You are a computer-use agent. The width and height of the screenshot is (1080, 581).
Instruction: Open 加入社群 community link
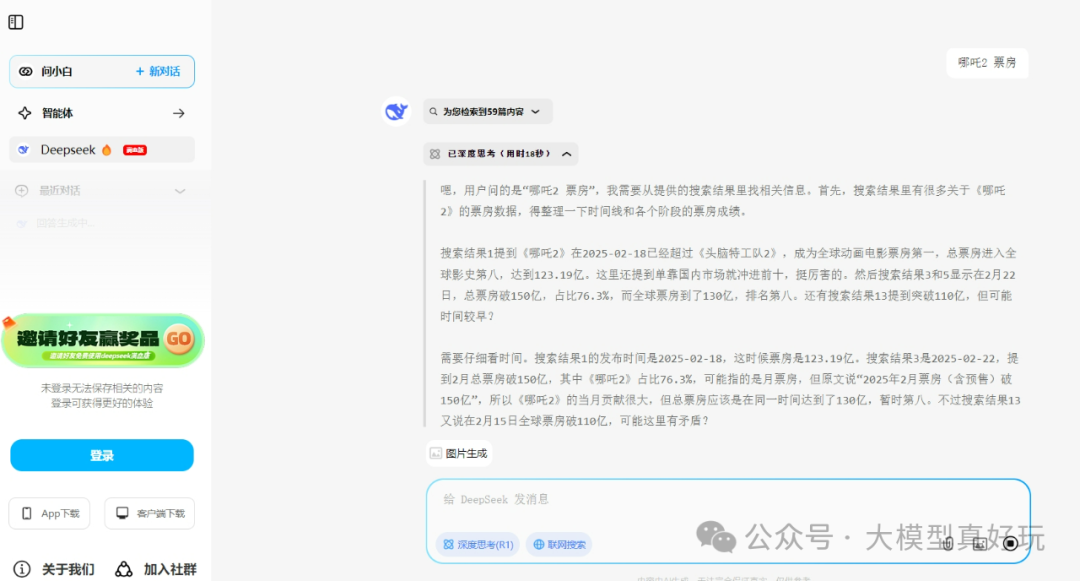[x=170, y=569]
